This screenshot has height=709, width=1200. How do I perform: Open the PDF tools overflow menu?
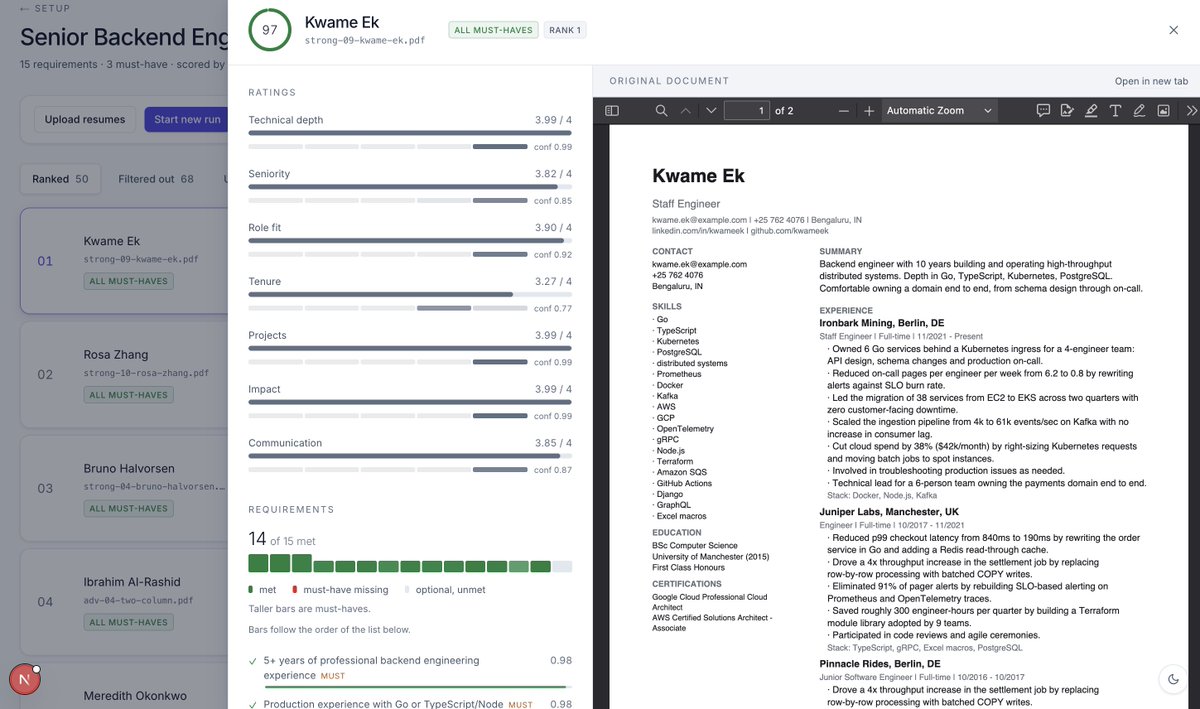click(1191, 111)
